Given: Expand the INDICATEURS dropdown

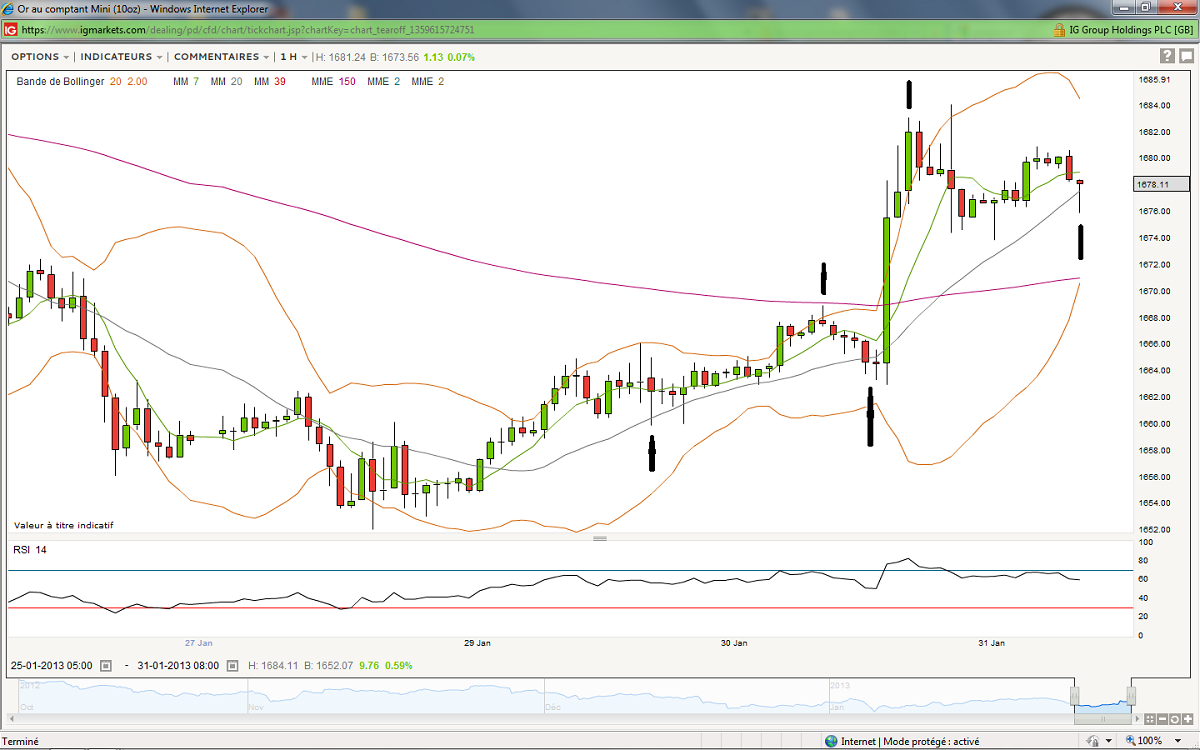Looking at the screenshot, I should pos(121,57).
